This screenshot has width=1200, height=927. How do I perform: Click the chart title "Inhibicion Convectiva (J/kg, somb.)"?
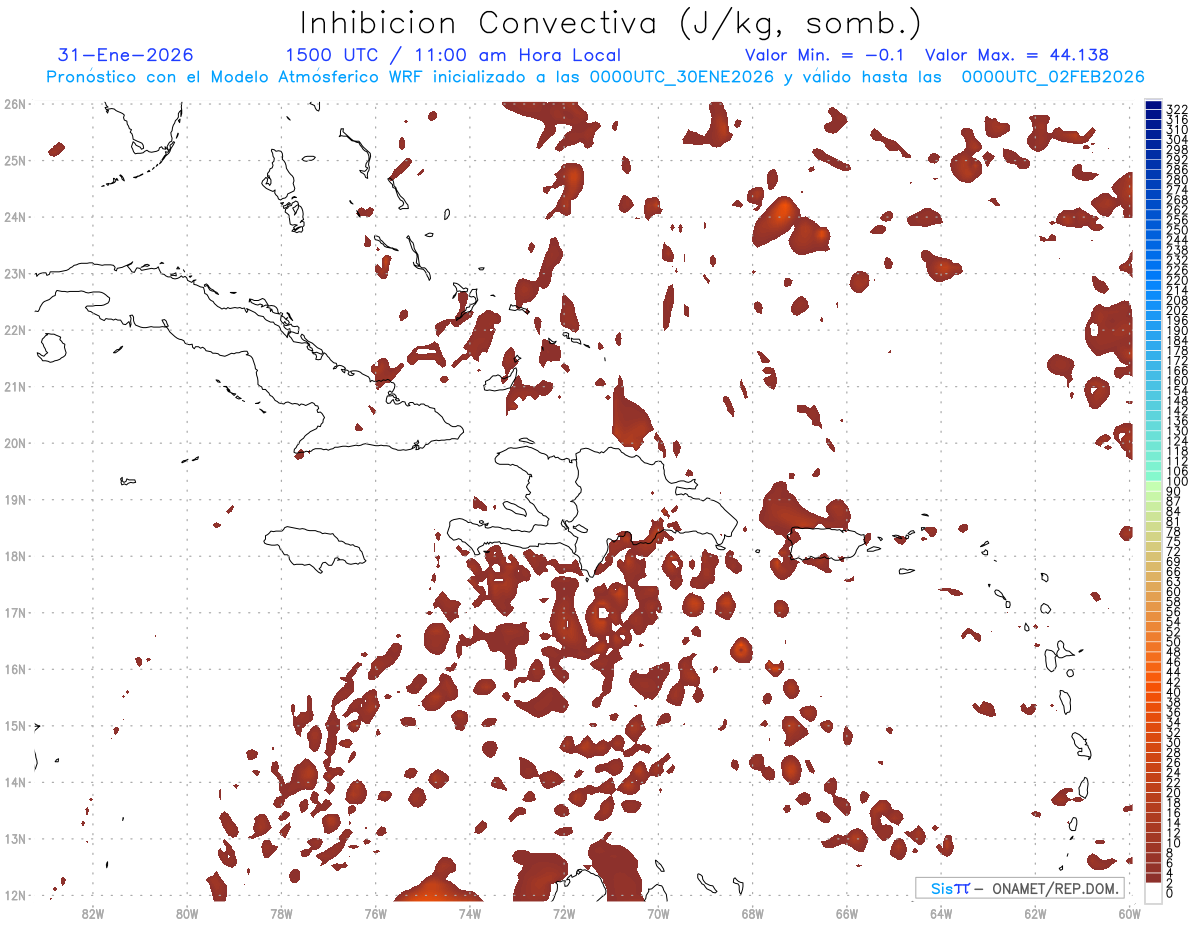pos(611,23)
